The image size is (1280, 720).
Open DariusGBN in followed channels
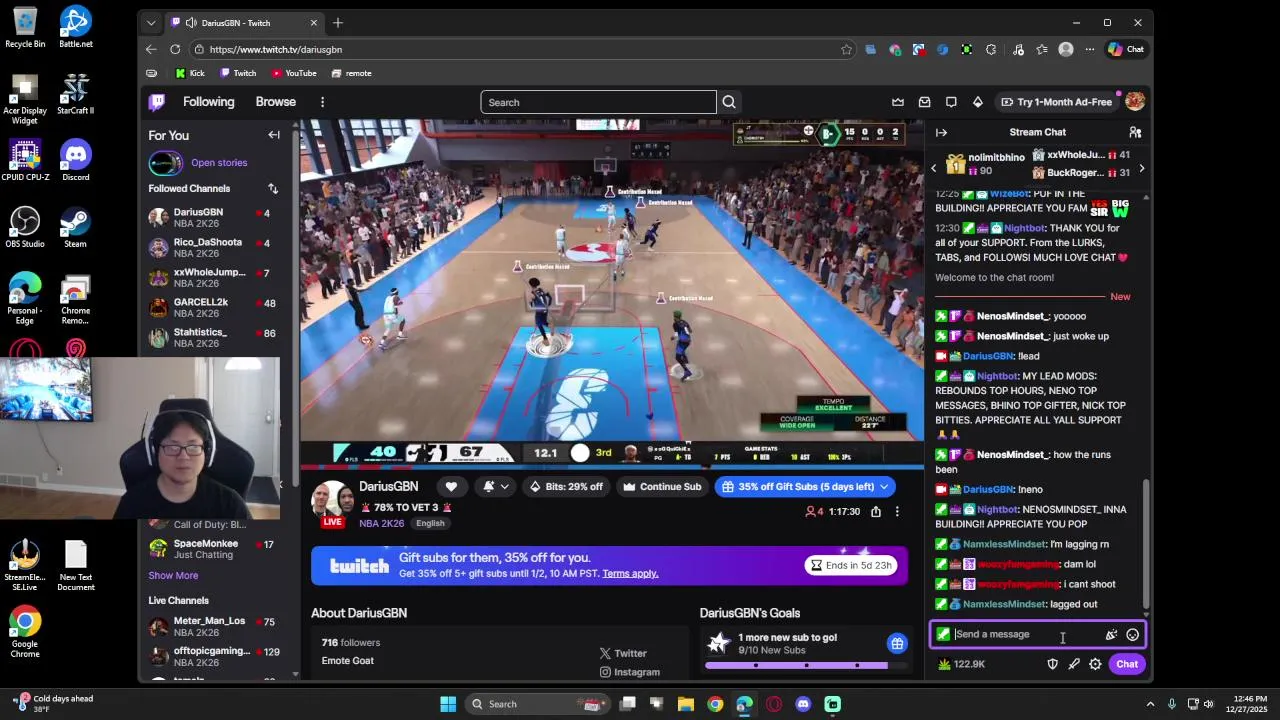point(214,218)
